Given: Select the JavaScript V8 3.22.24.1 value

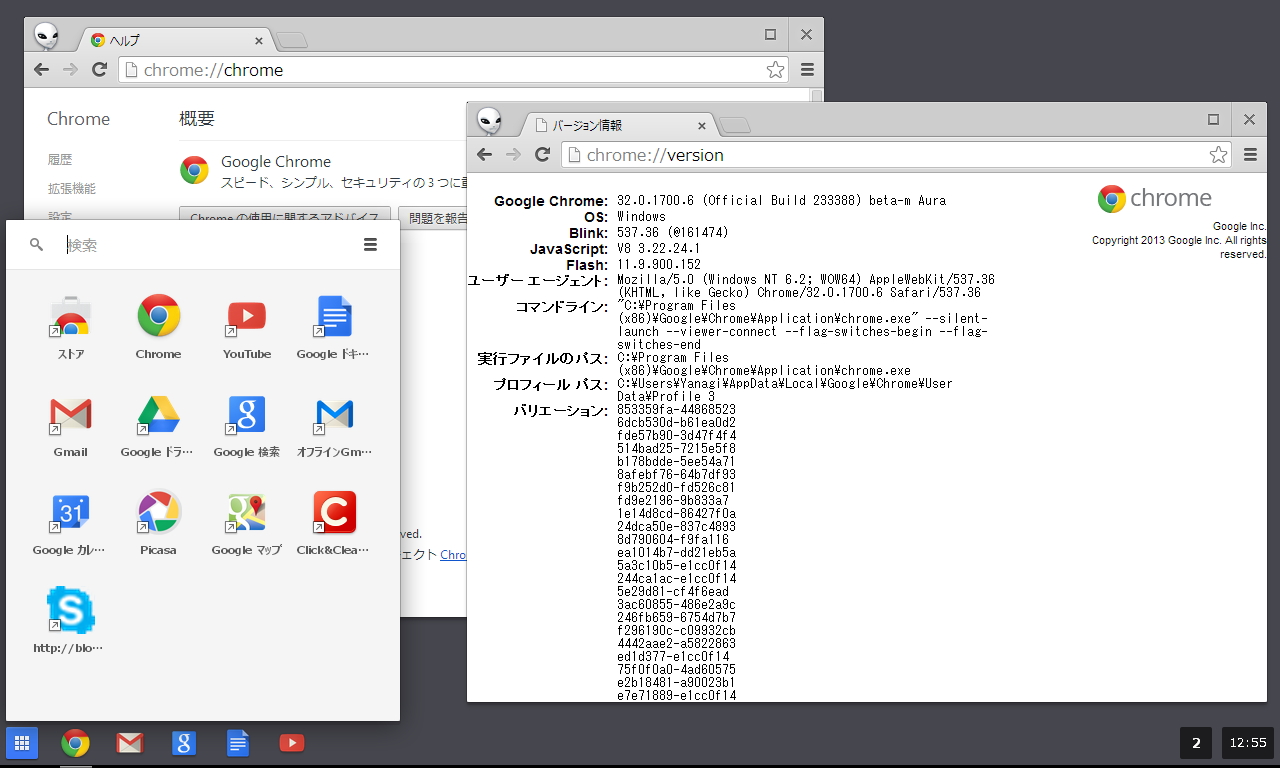Looking at the screenshot, I should point(659,249).
